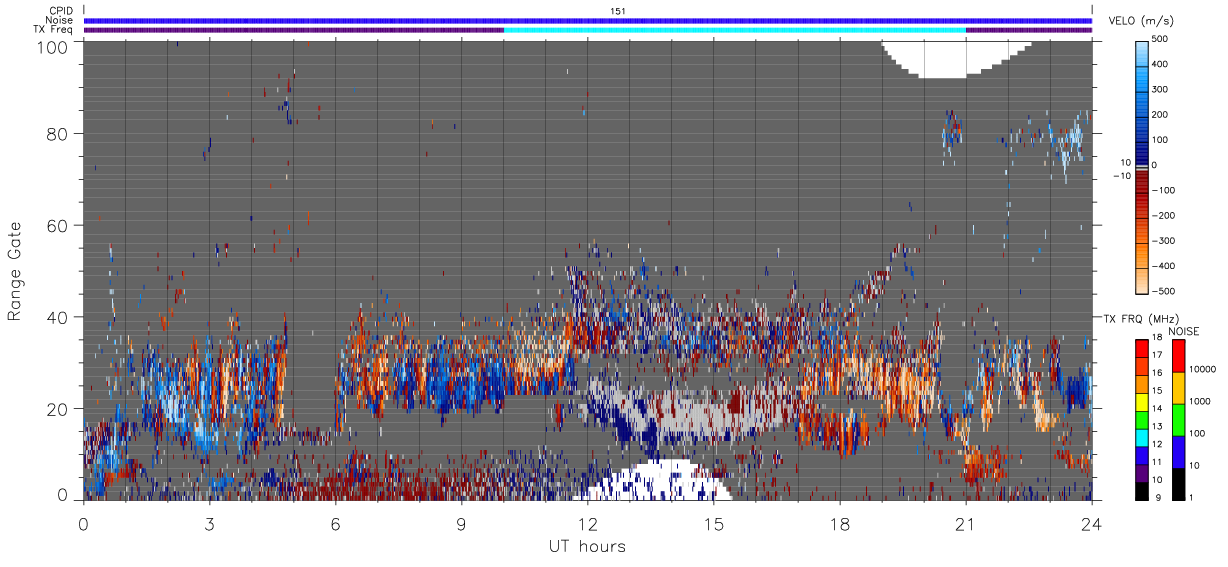
Task: Click the green 100–1000 NOISE colorbar segment
Action: pyautogui.click(x=1178, y=419)
